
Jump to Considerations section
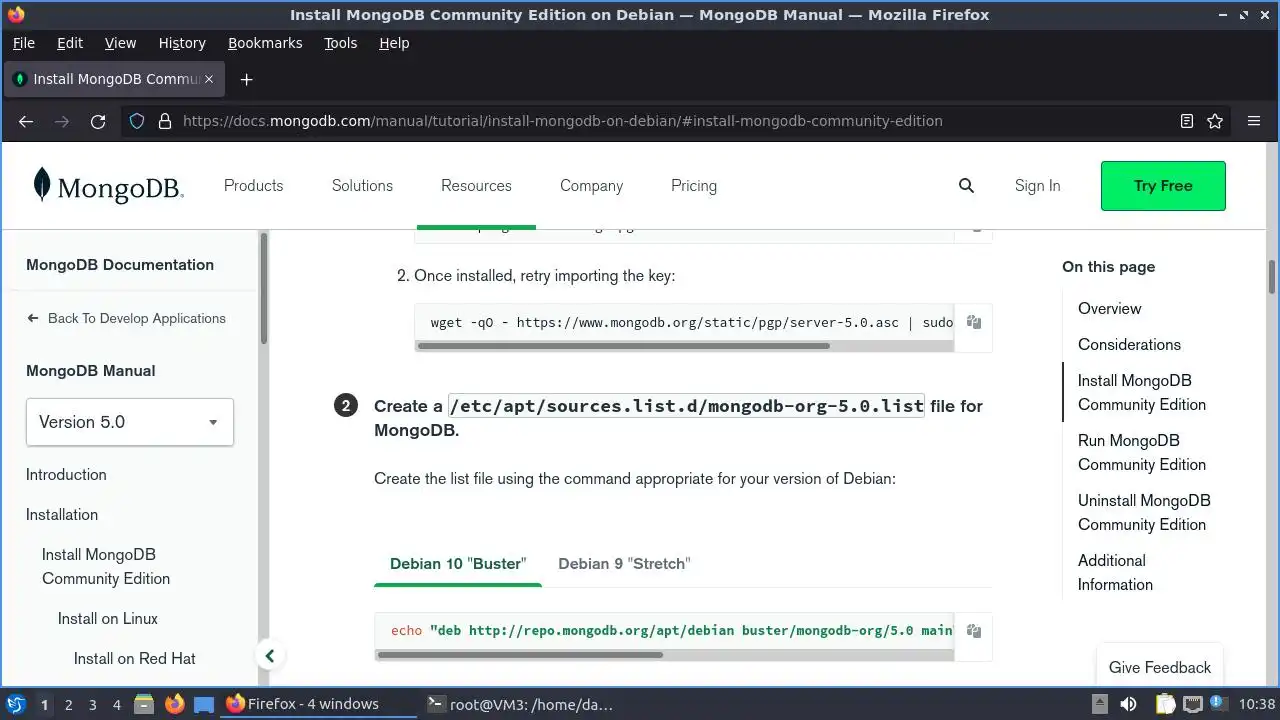tap(1129, 345)
